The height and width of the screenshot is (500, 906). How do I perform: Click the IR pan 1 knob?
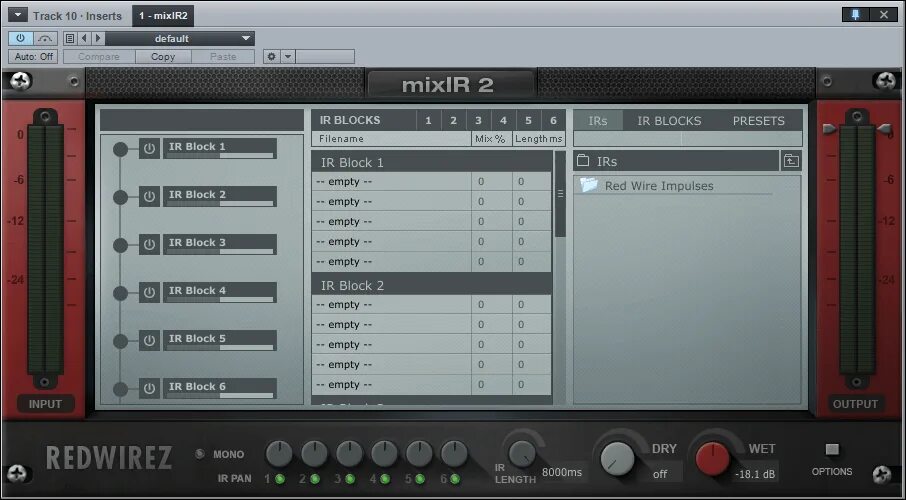(279, 454)
